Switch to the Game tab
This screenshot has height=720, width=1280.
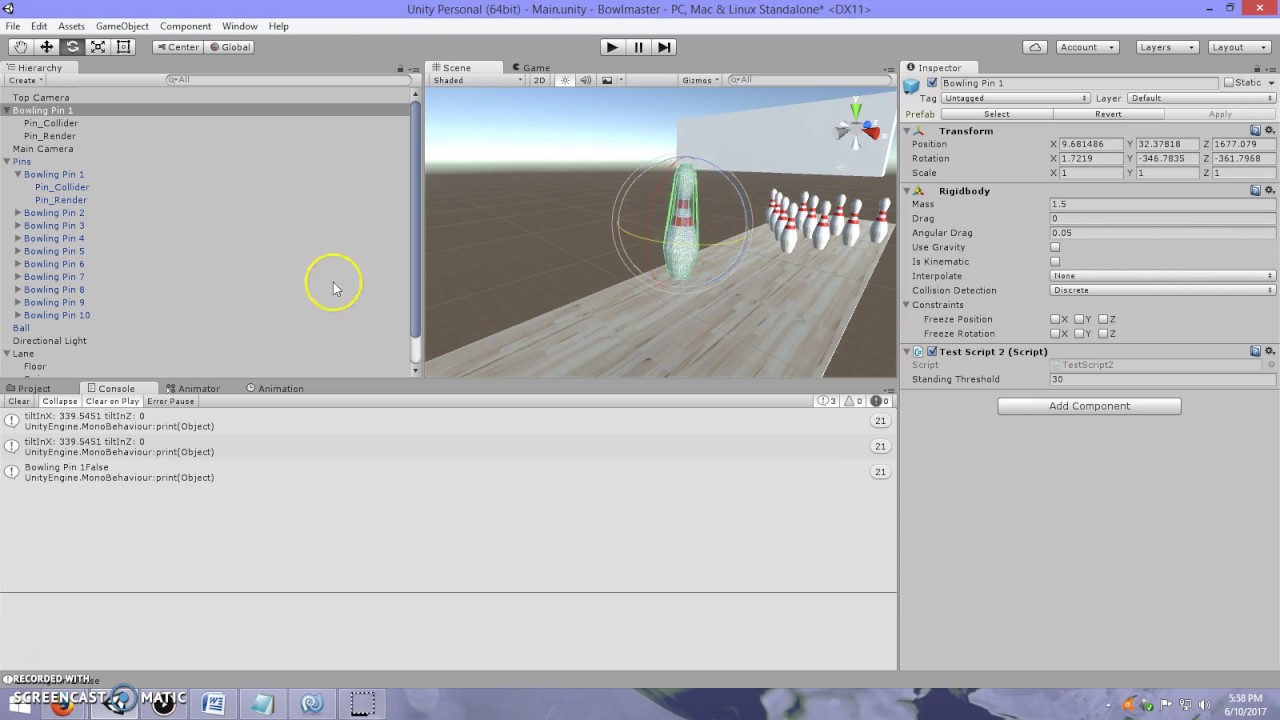tap(531, 68)
